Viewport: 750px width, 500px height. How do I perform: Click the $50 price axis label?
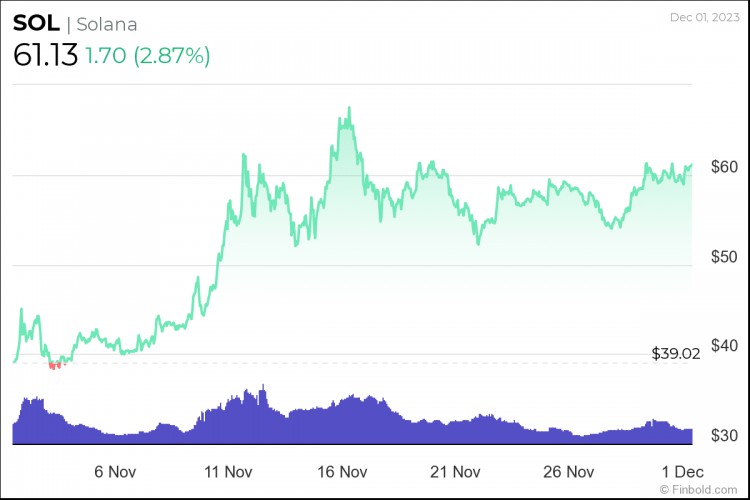[x=724, y=256]
